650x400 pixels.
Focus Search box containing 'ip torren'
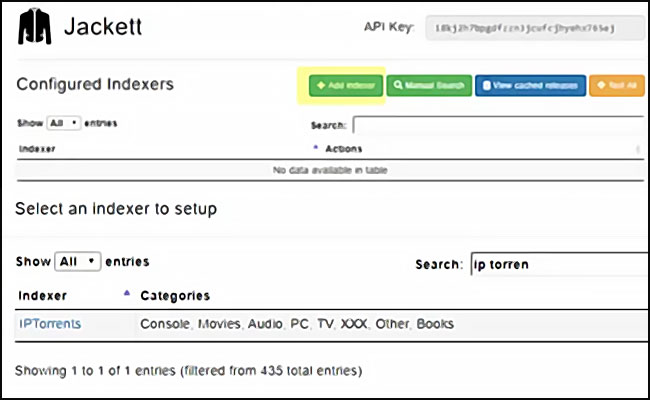[x=560, y=264]
